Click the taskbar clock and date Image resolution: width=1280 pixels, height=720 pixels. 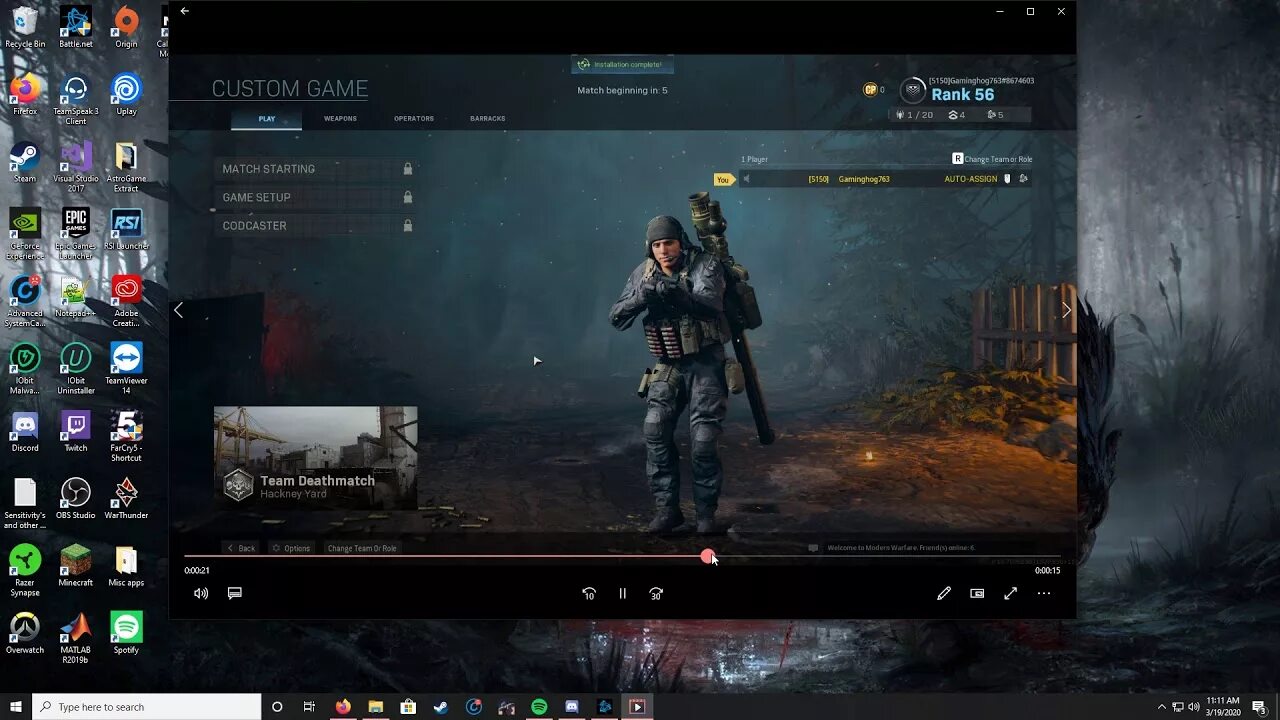(1223, 706)
